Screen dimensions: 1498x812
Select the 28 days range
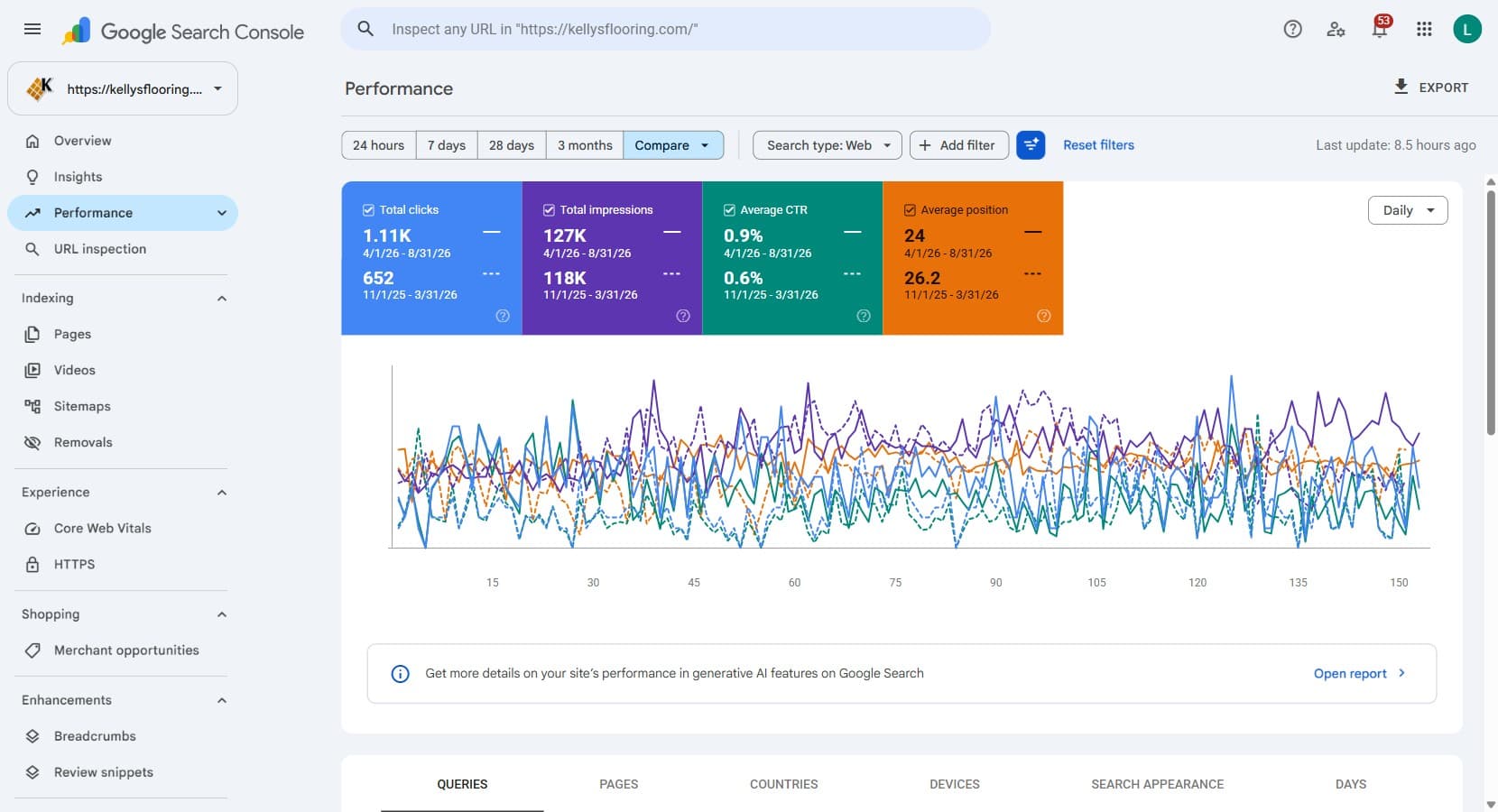512,145
